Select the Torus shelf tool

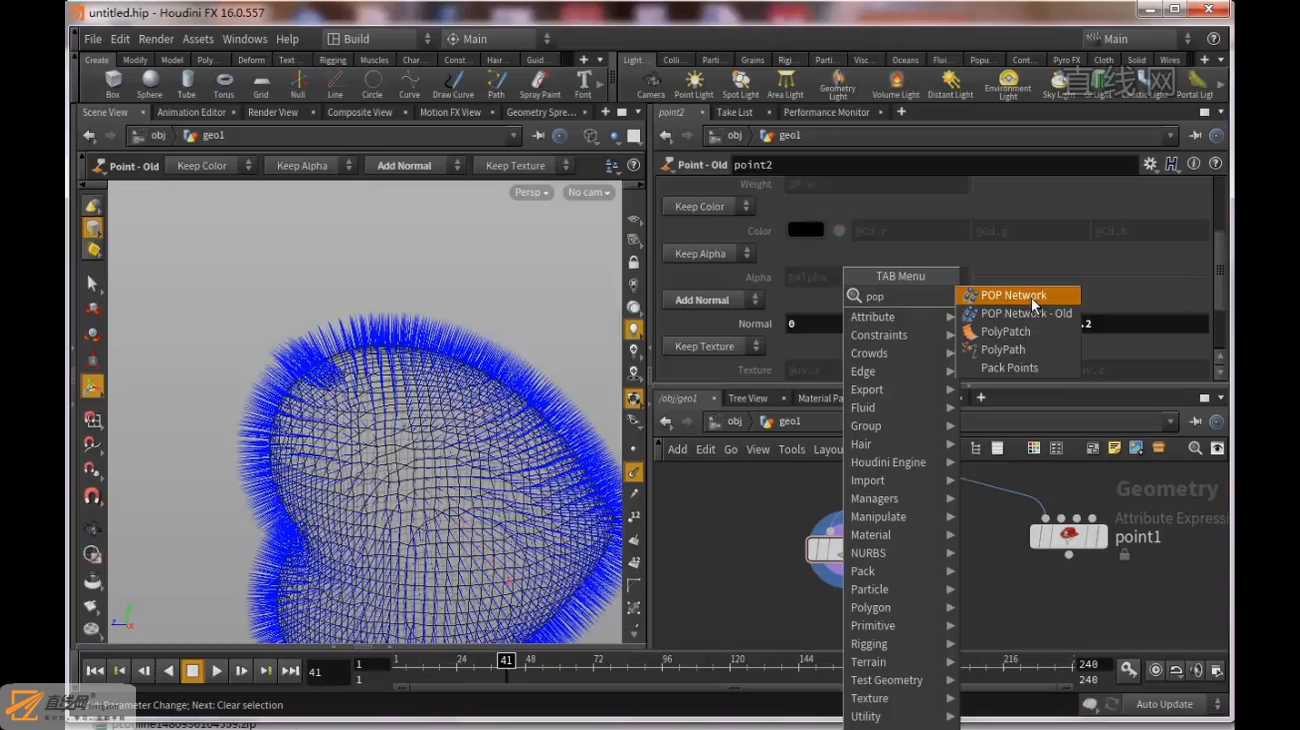224,84
